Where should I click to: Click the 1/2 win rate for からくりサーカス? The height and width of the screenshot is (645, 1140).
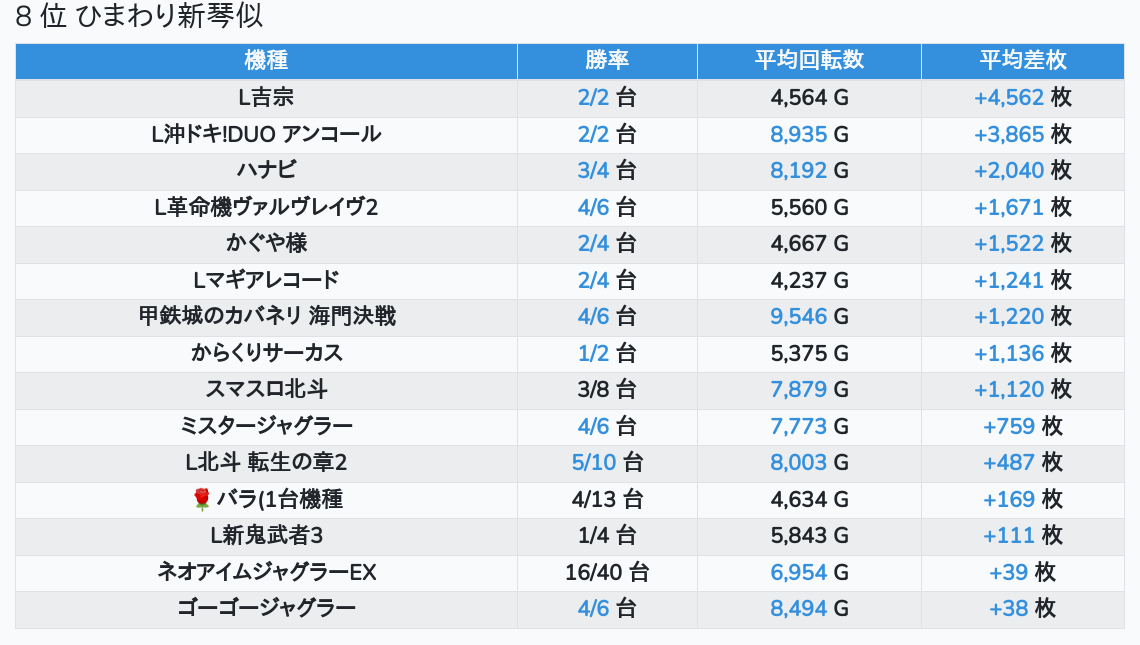[x=593, y=353]
